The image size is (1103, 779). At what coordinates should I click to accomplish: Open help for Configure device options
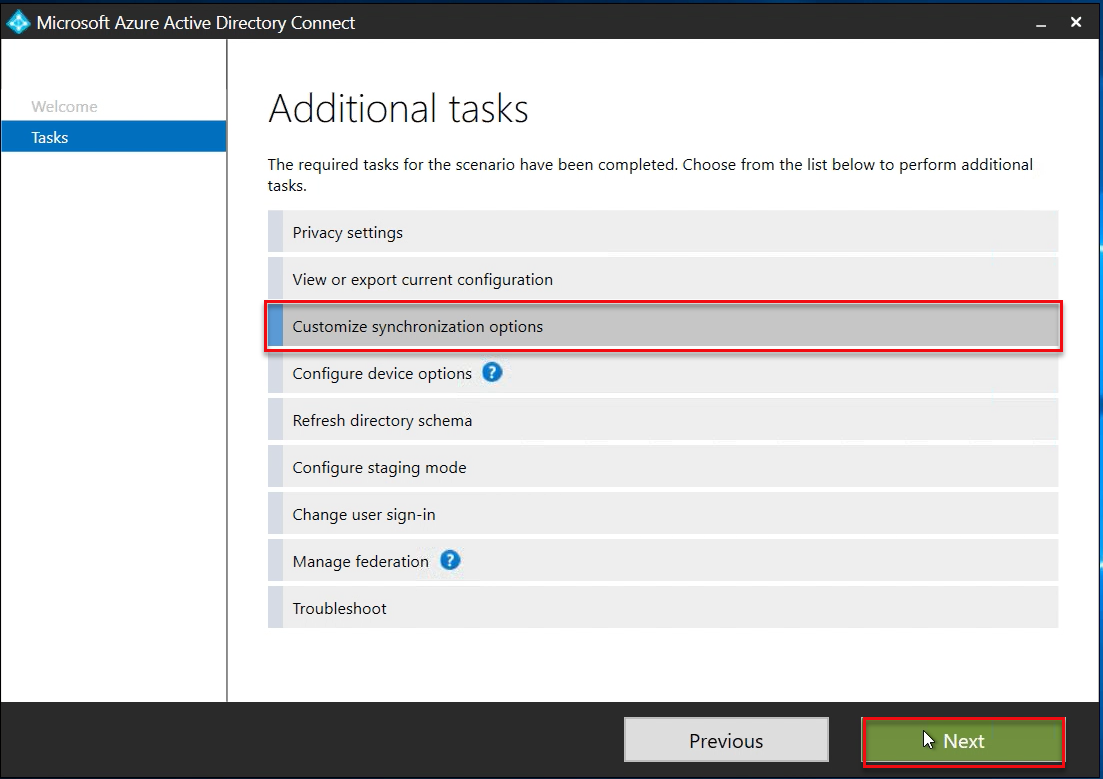491,373
